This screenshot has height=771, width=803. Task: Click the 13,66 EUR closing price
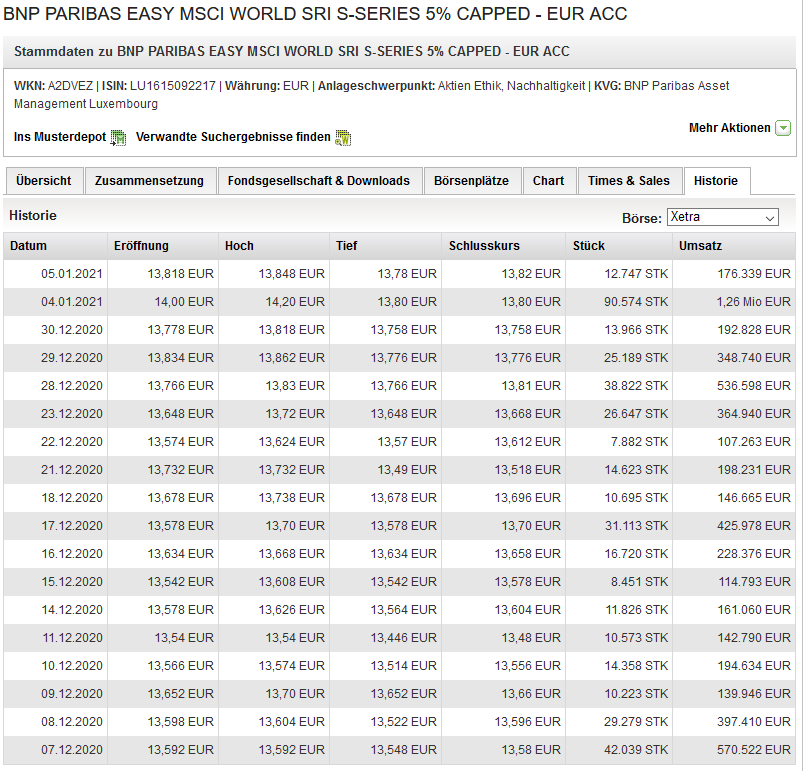click(531, 694)
